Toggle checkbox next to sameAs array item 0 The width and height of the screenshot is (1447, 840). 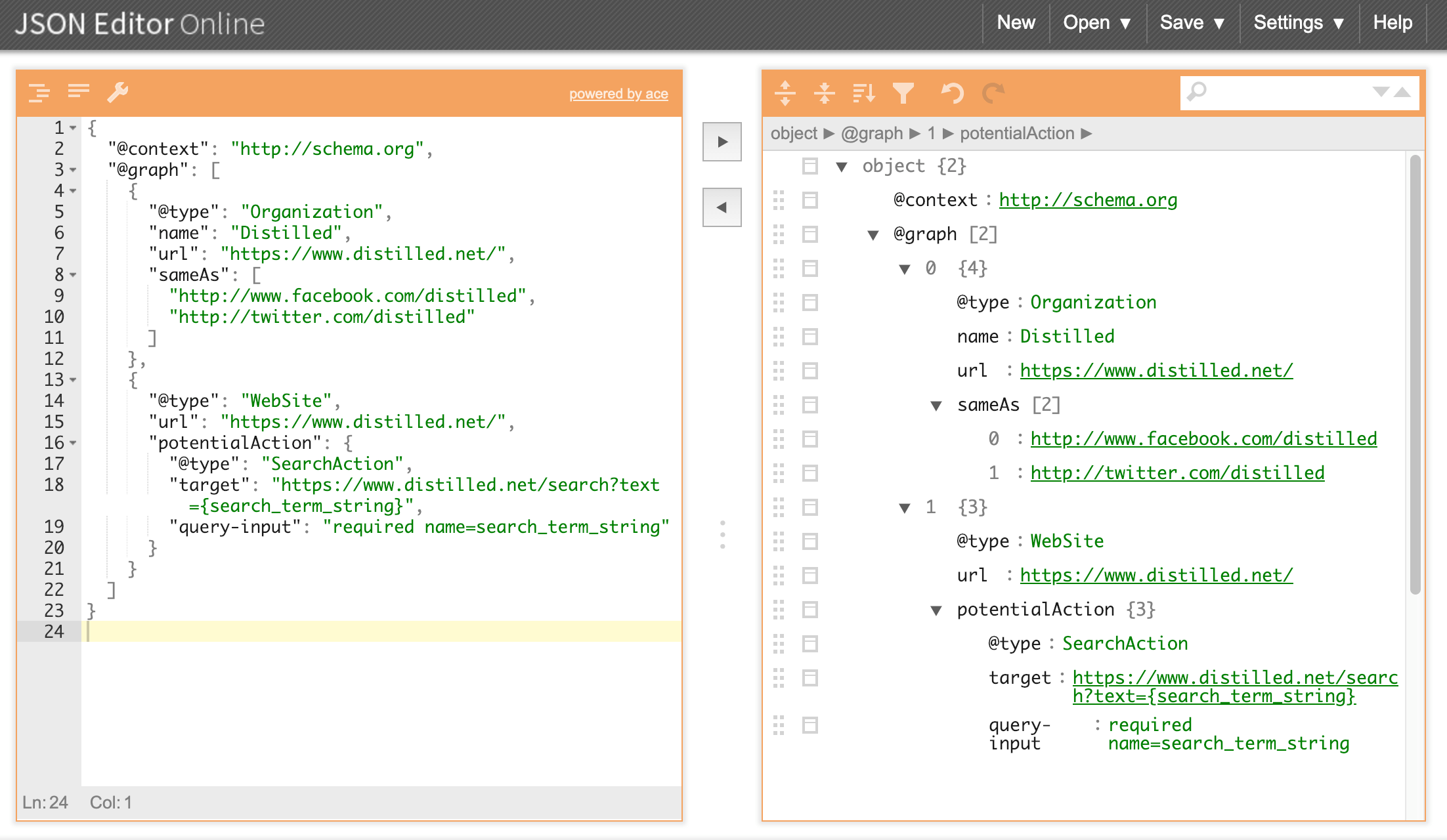coord(810,437)
